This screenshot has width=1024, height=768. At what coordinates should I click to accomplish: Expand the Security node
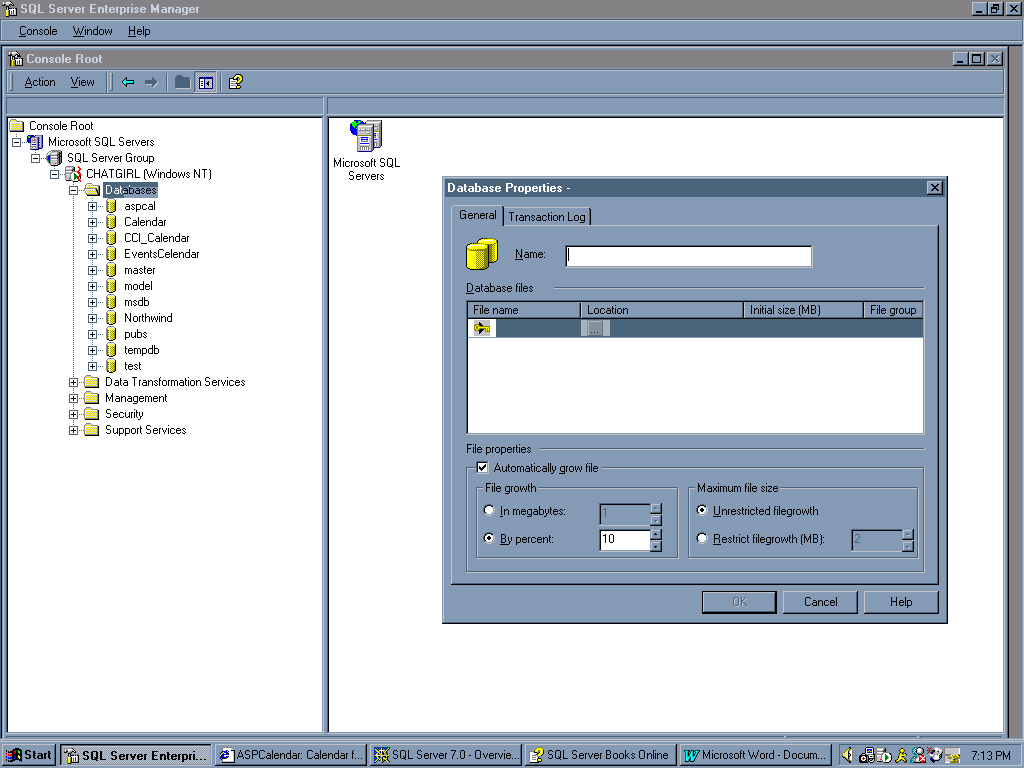click(73, 415)
